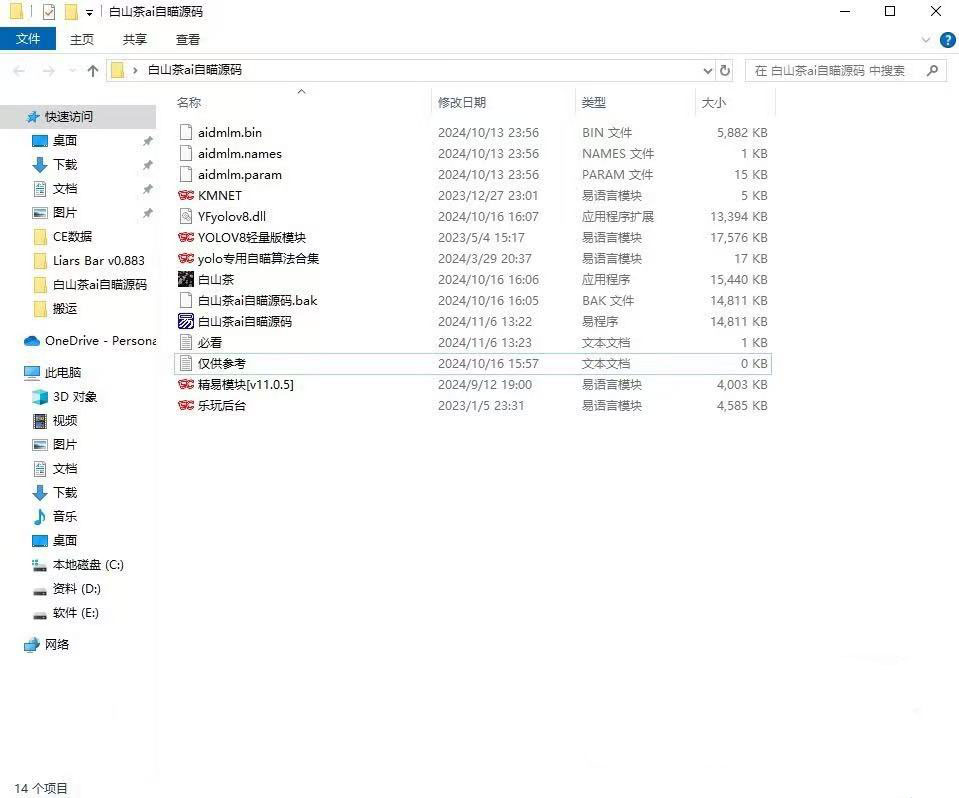Select the aidmlm.bin file icon
The width and height of the screenshot is (959, 798).
click(x=186, y=133)
